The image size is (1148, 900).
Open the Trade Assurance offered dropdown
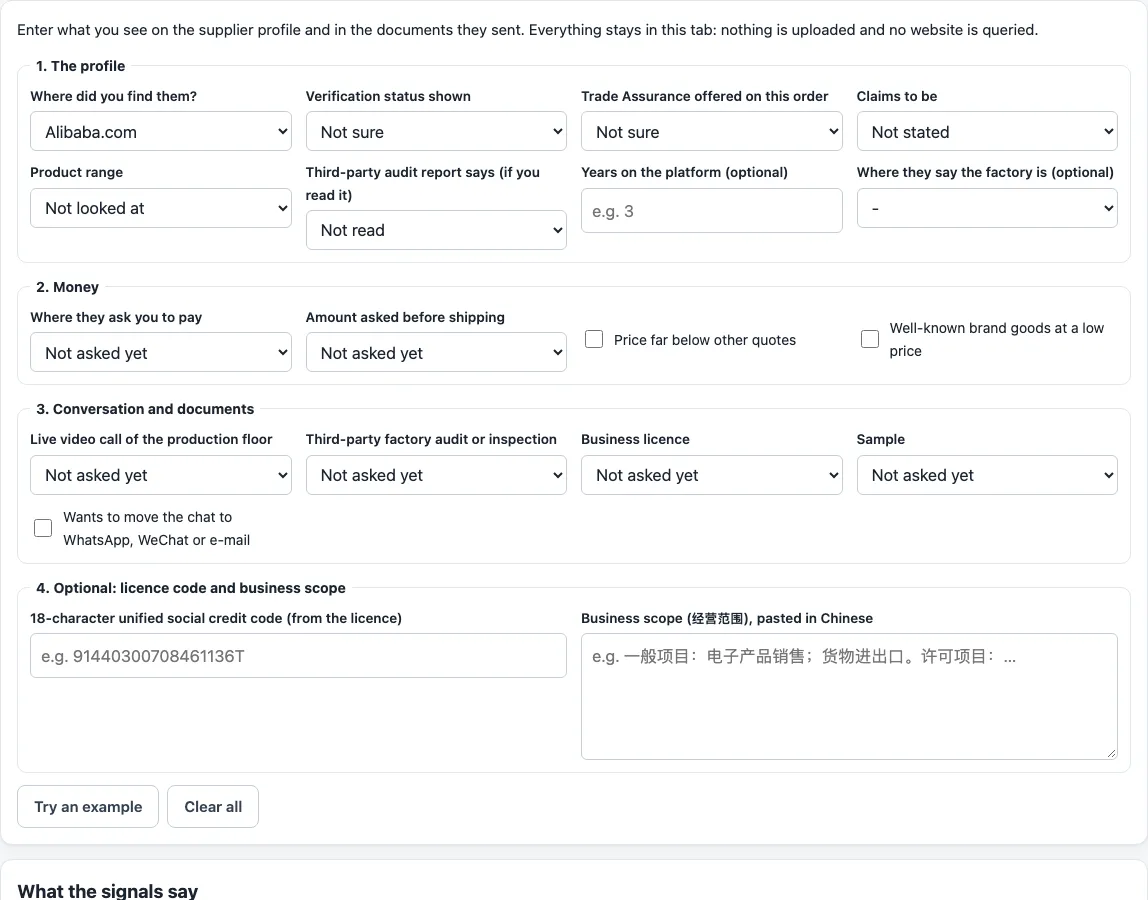[x=712, y=132]
